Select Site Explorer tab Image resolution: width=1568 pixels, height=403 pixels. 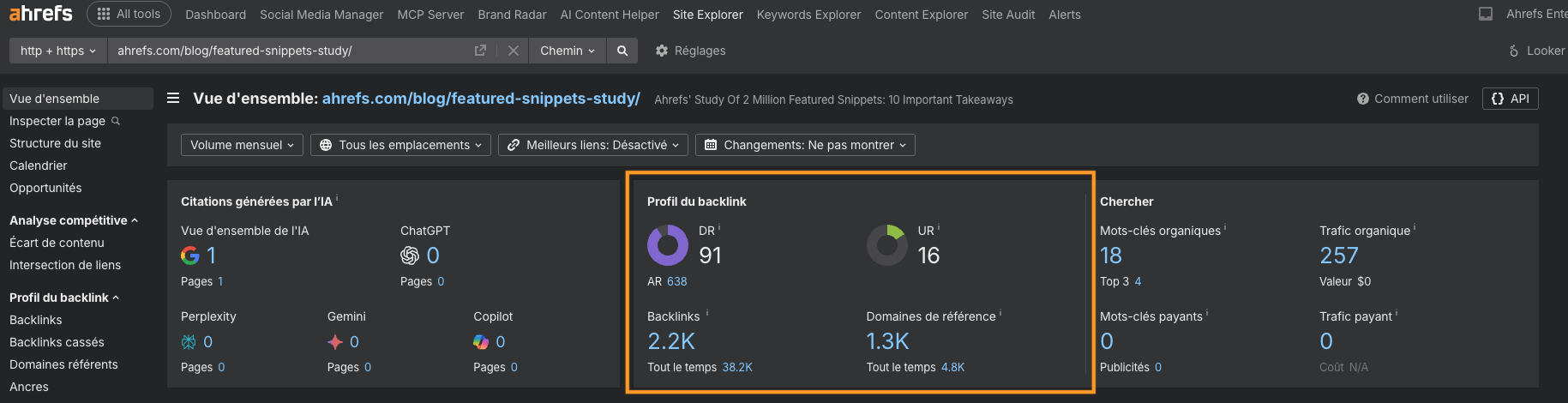707,15
